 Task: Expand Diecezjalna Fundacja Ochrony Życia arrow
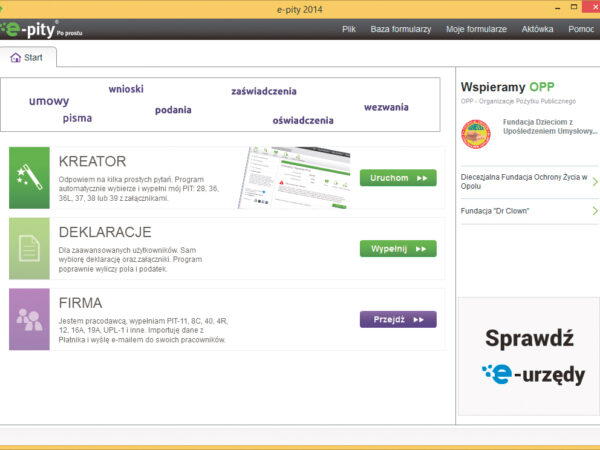pos(594,182)
